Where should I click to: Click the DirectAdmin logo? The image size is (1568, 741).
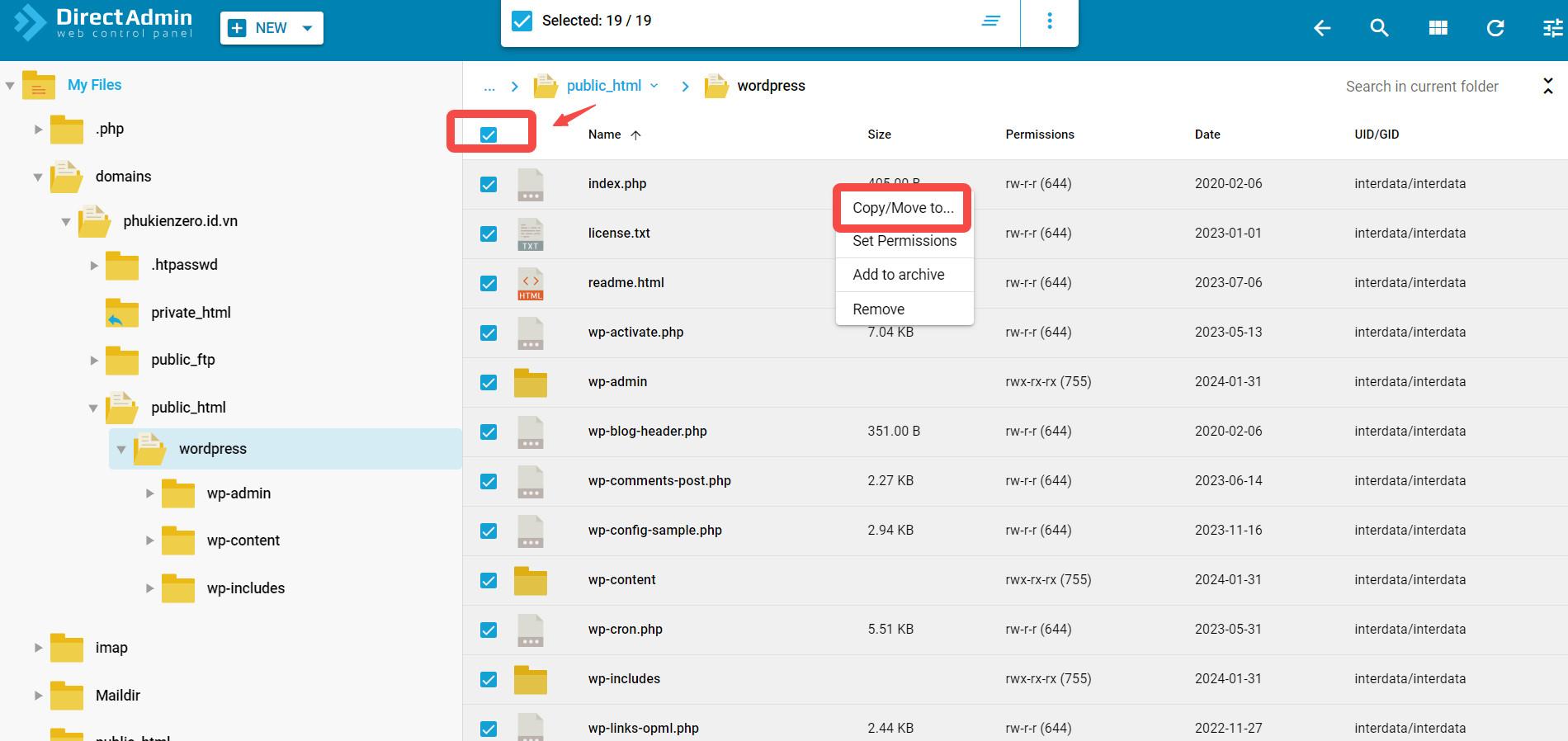104,22
